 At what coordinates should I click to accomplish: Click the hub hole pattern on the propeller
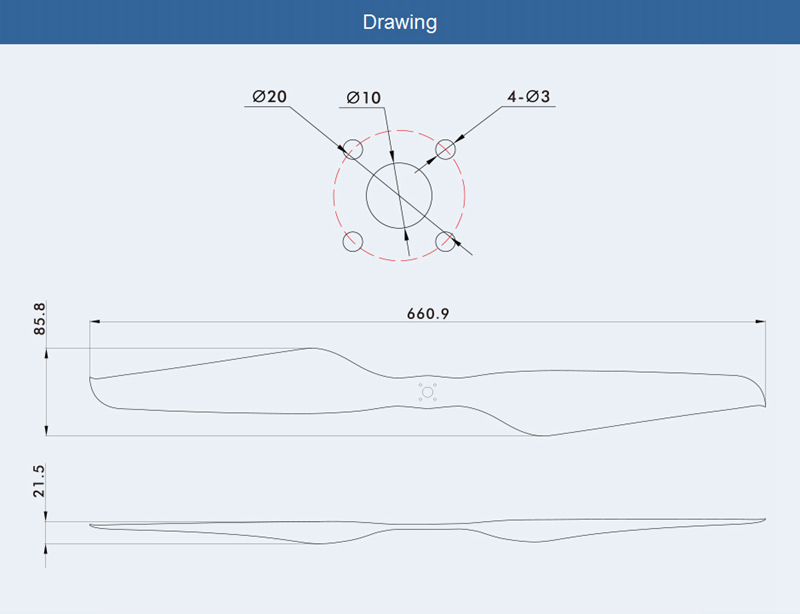428,392
